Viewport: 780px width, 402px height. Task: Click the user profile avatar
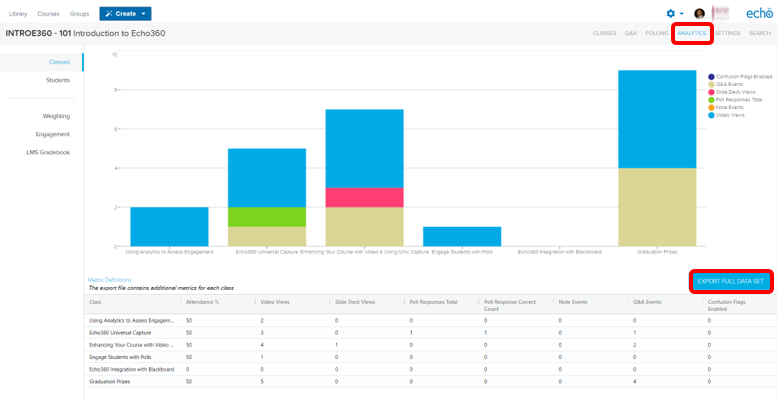(x=699, y=14)
